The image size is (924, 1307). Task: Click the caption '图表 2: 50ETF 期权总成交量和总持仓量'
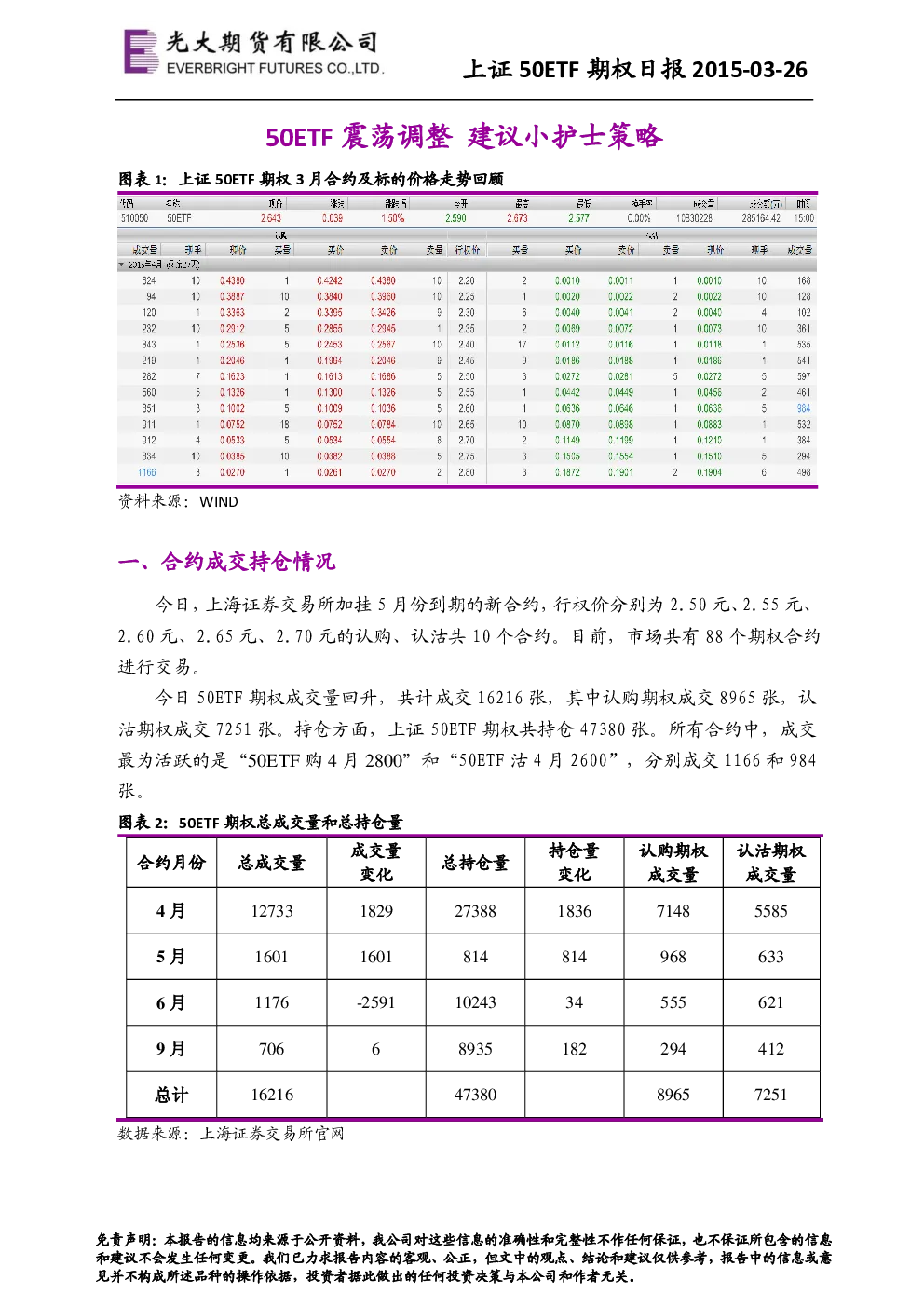tap(261, 823)
